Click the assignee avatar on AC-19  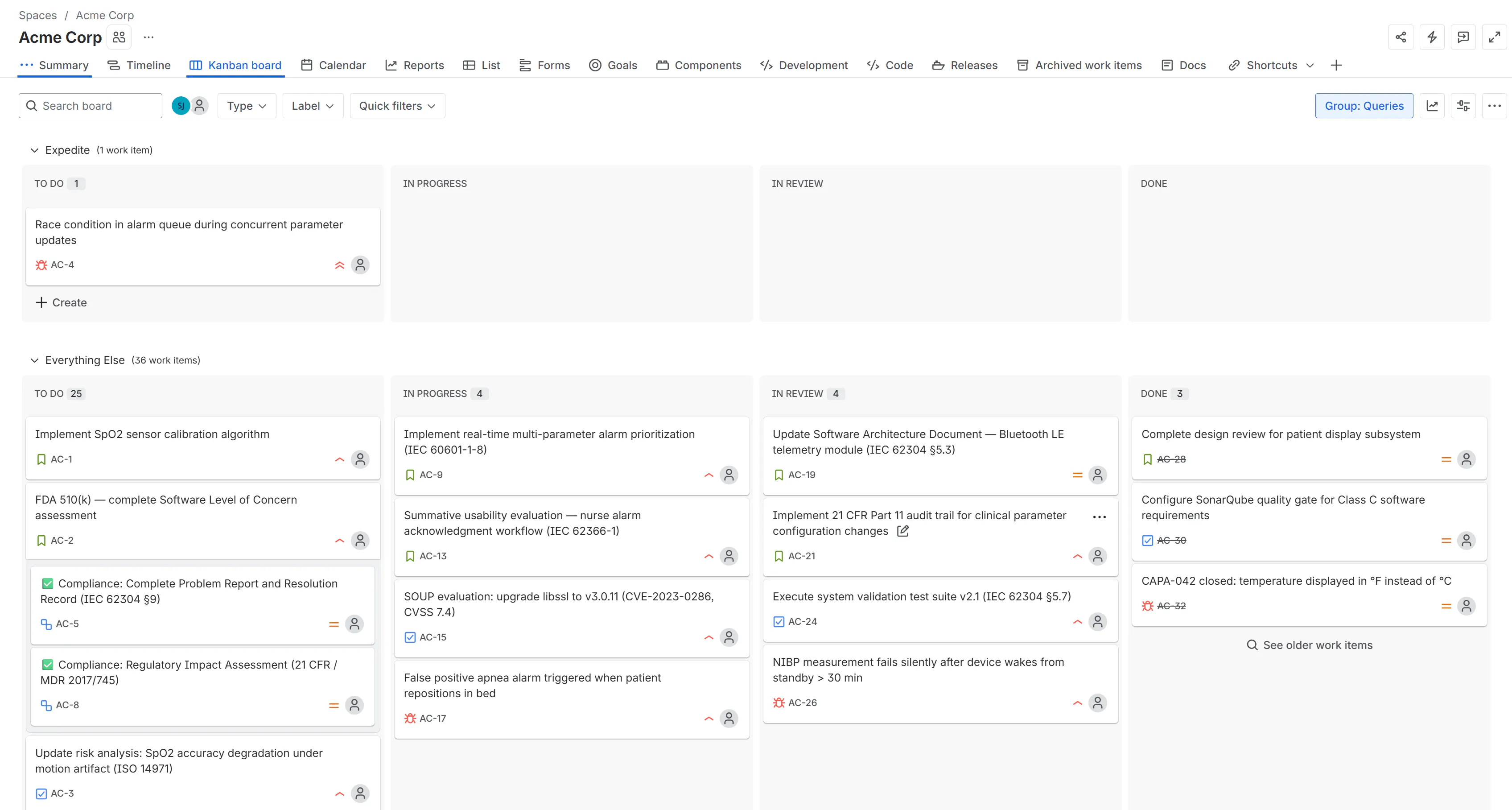[x=1098, y=475]
